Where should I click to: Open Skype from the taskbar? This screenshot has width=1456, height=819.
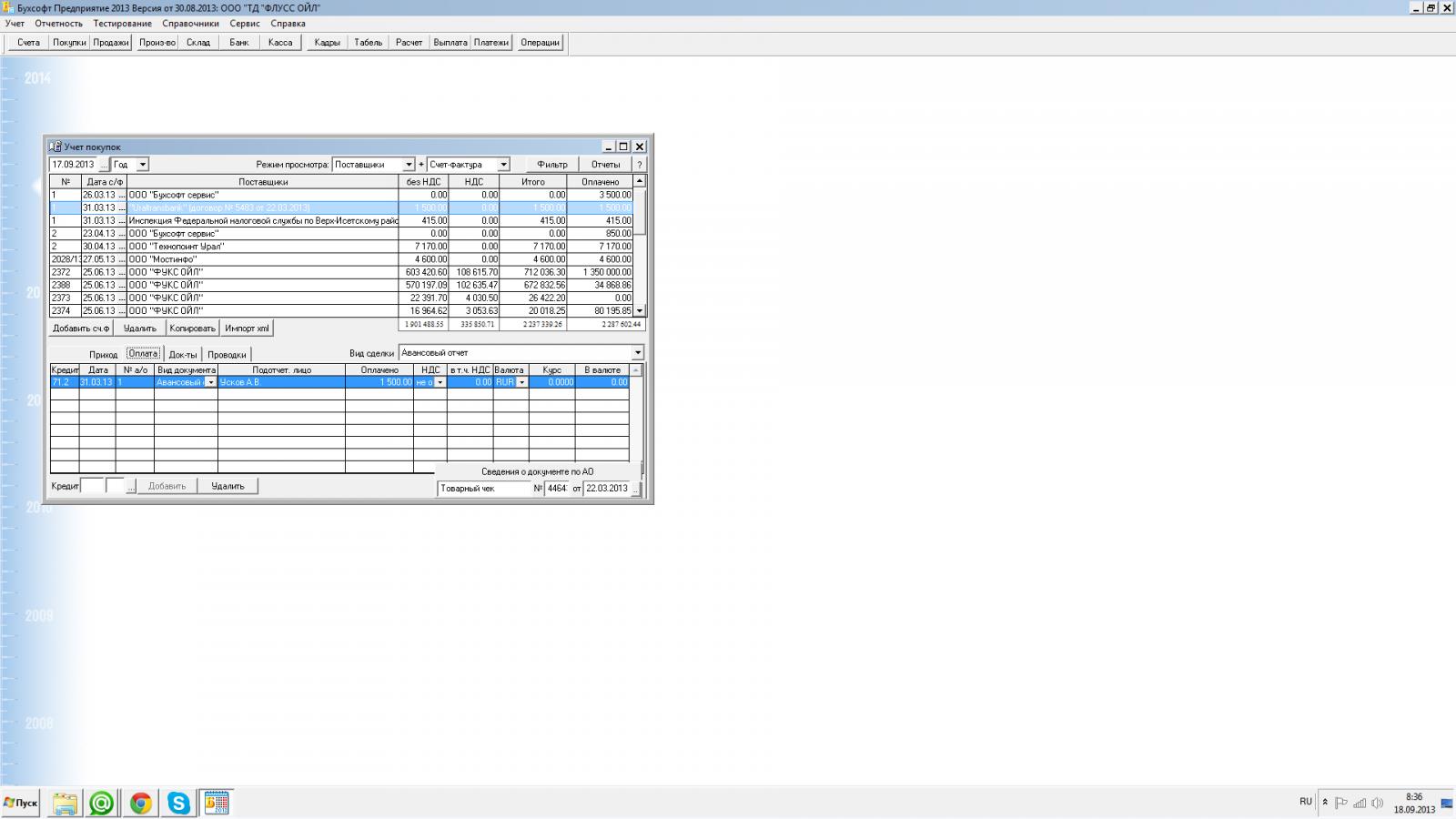[178, 803]
